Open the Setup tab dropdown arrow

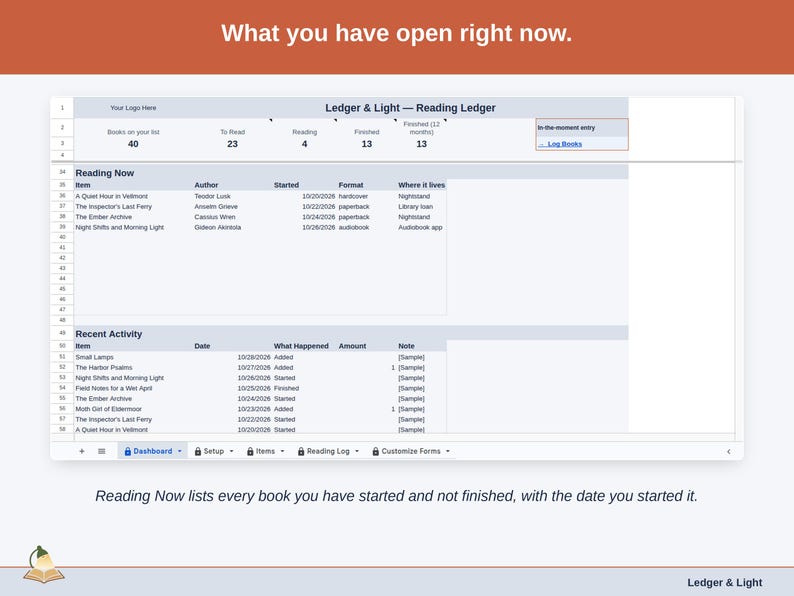click(x=231, y=451)
